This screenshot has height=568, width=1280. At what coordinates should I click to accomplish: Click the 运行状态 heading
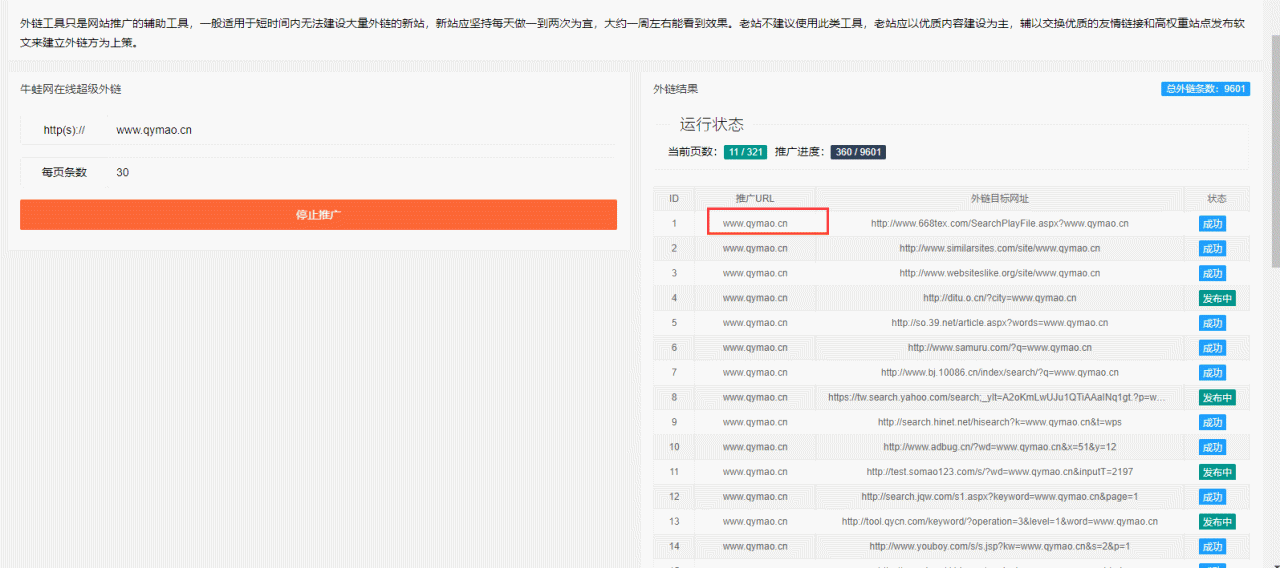point(712,125)
